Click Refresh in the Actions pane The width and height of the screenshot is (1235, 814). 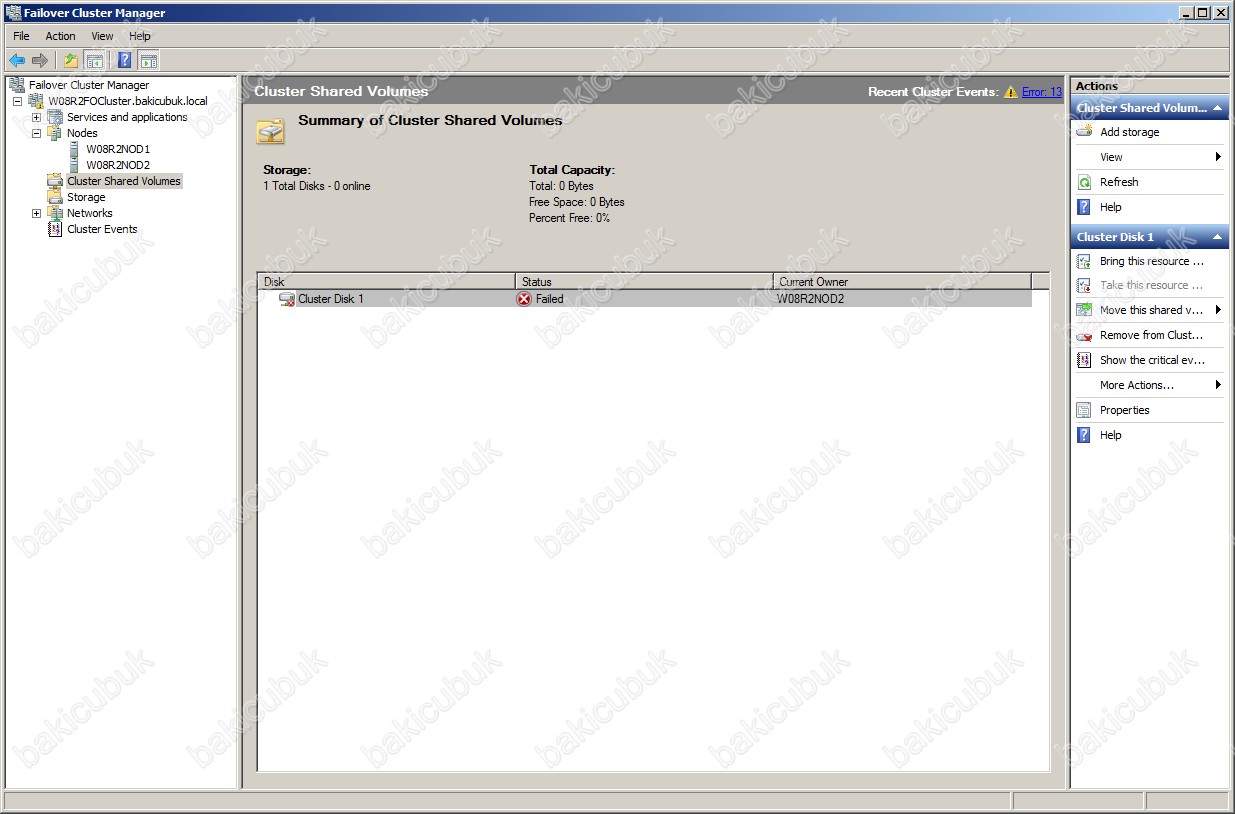[1119, 182]
